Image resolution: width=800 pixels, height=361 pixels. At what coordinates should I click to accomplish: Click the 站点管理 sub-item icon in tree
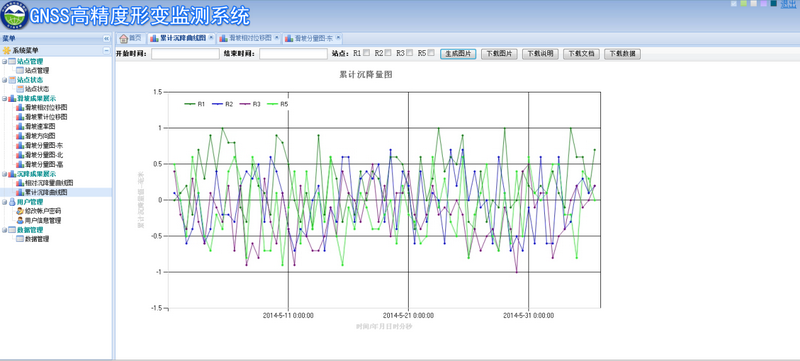pos(20,70)
